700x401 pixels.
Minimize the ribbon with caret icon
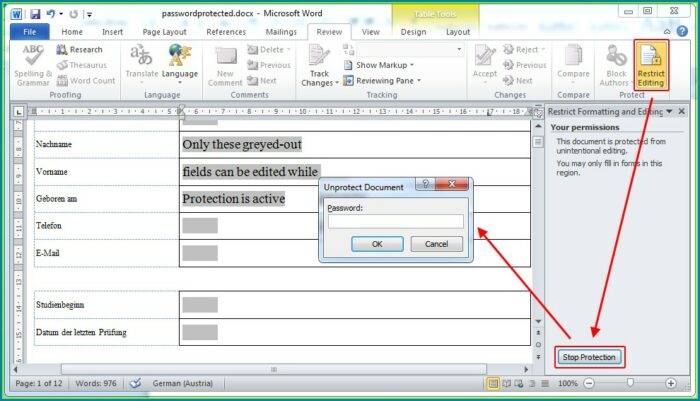[667, 31]
